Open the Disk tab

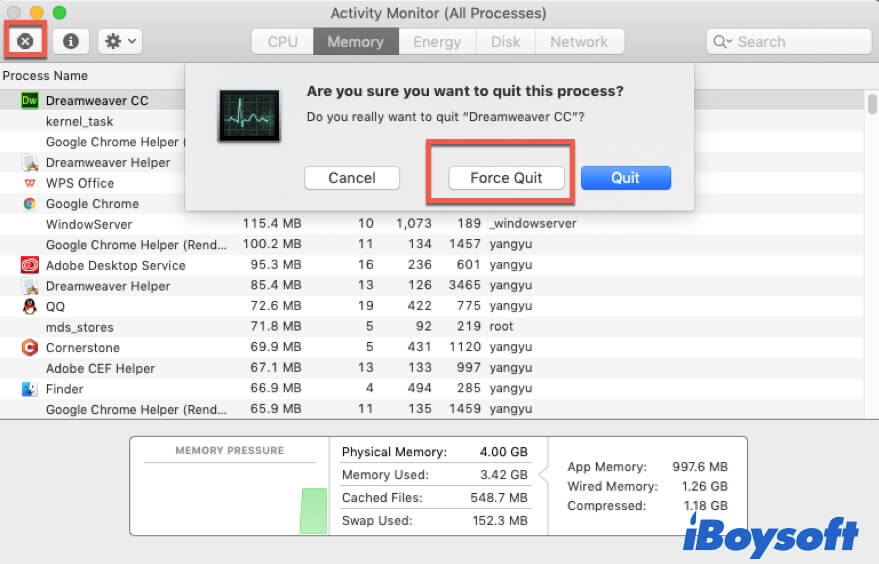[505, 42]
